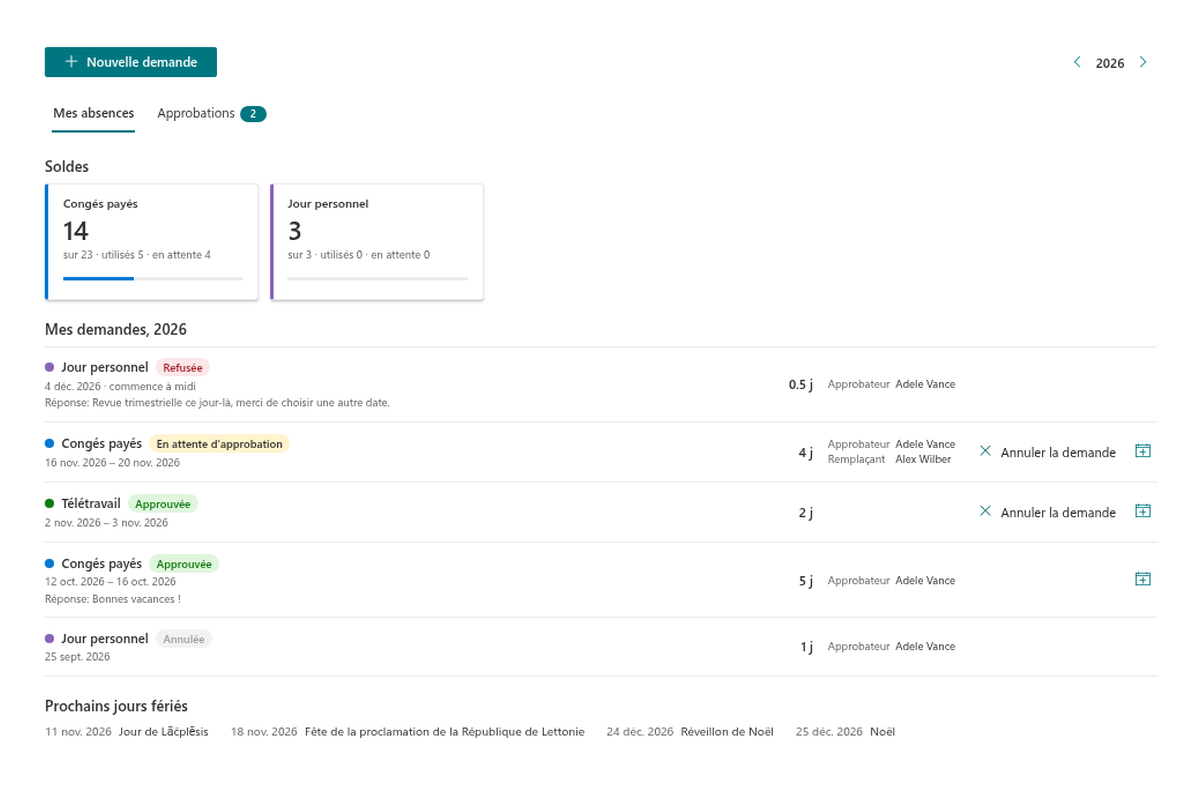
Task: Open the Approbations tab
Action: [x=211, y=114]
